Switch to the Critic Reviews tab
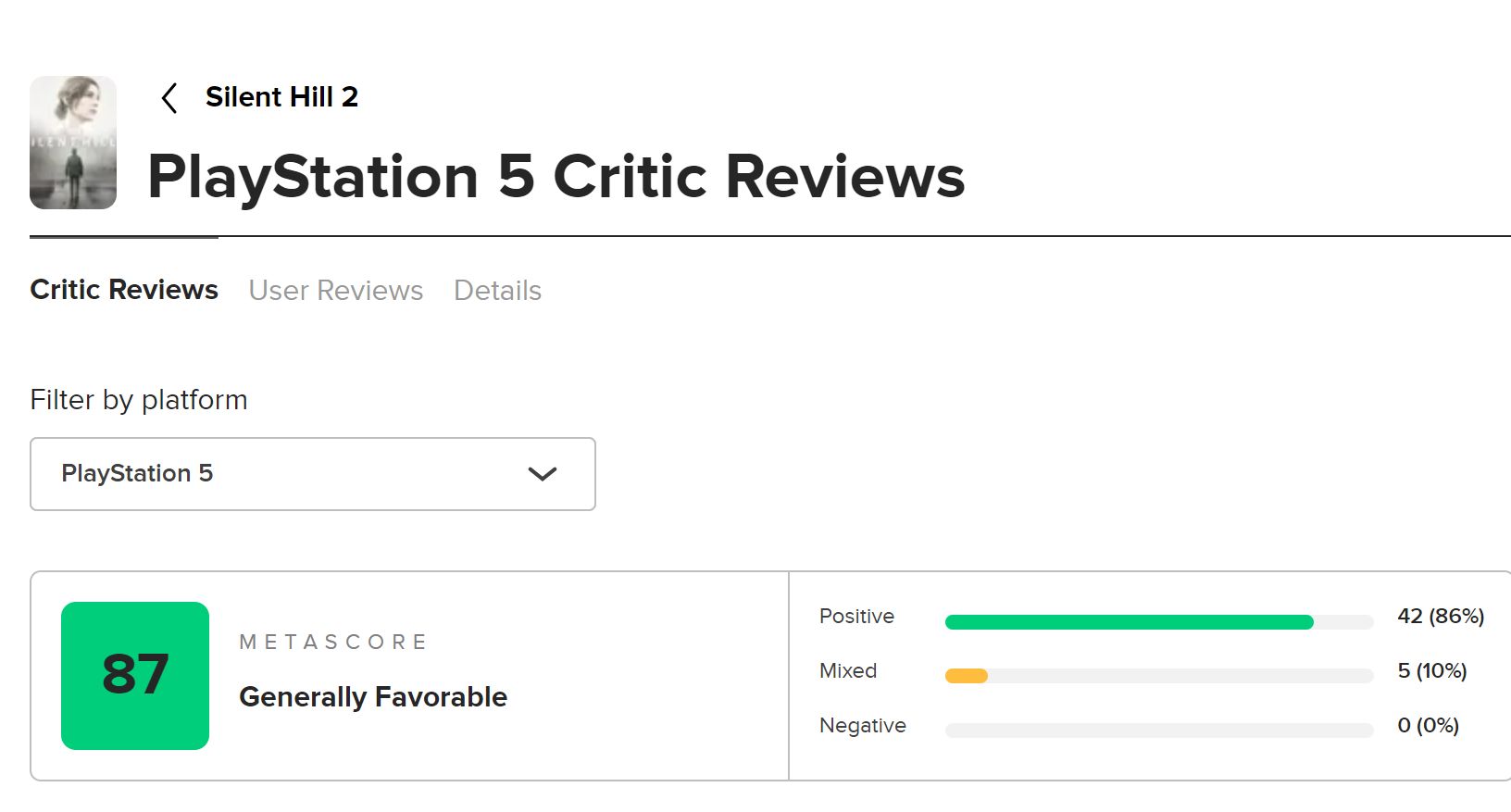 [x=124, y=290]
